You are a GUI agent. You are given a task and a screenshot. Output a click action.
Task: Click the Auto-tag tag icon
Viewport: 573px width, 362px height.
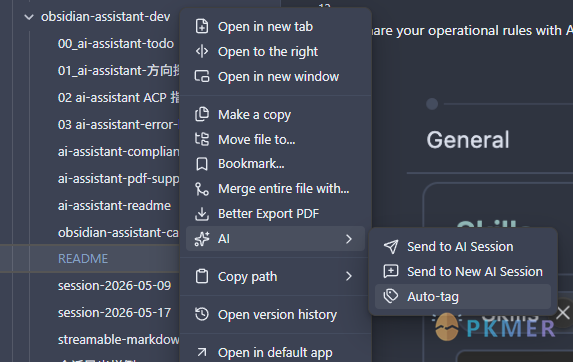[391, 296]
